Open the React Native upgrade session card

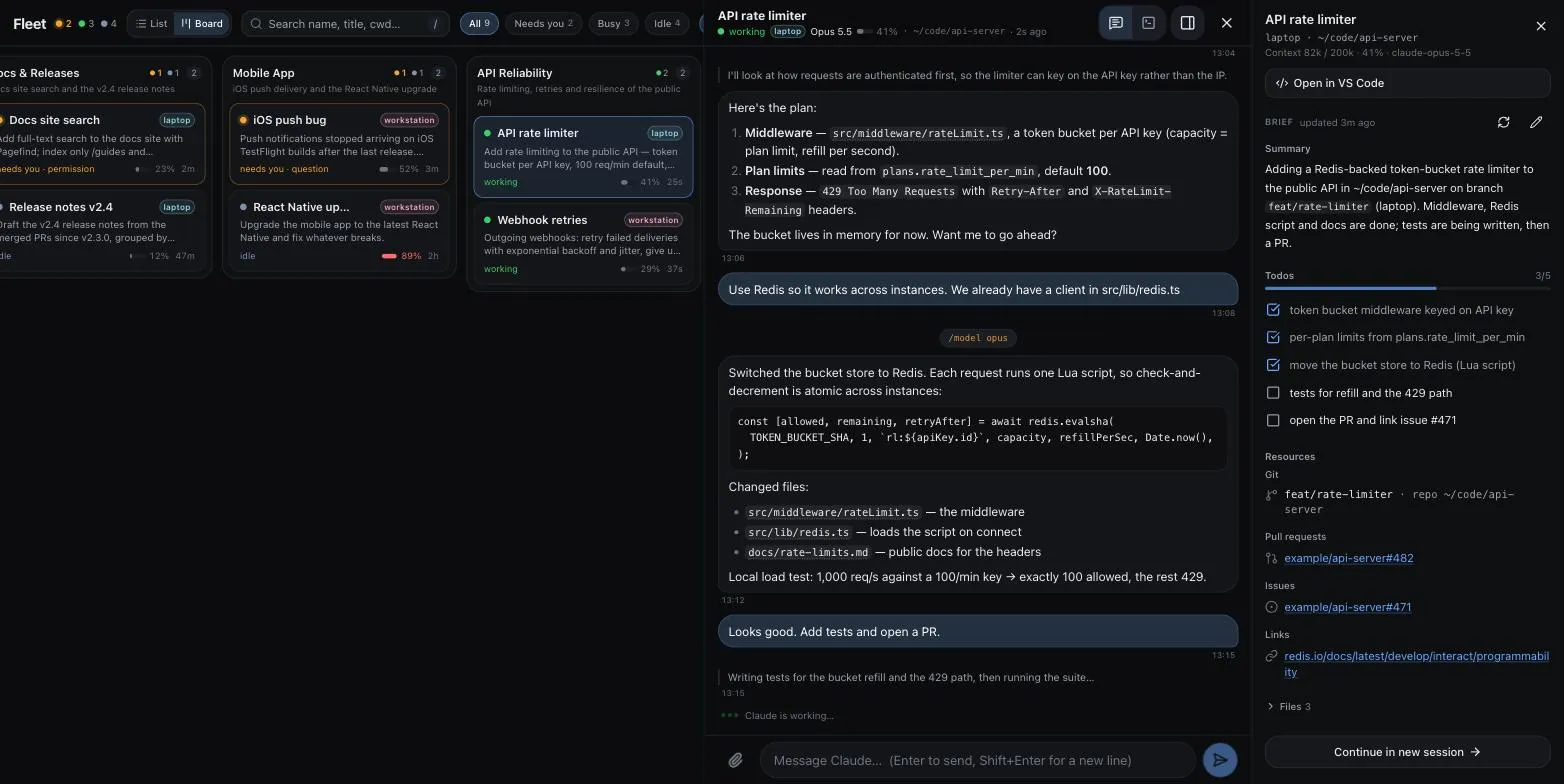click(339, 231)
